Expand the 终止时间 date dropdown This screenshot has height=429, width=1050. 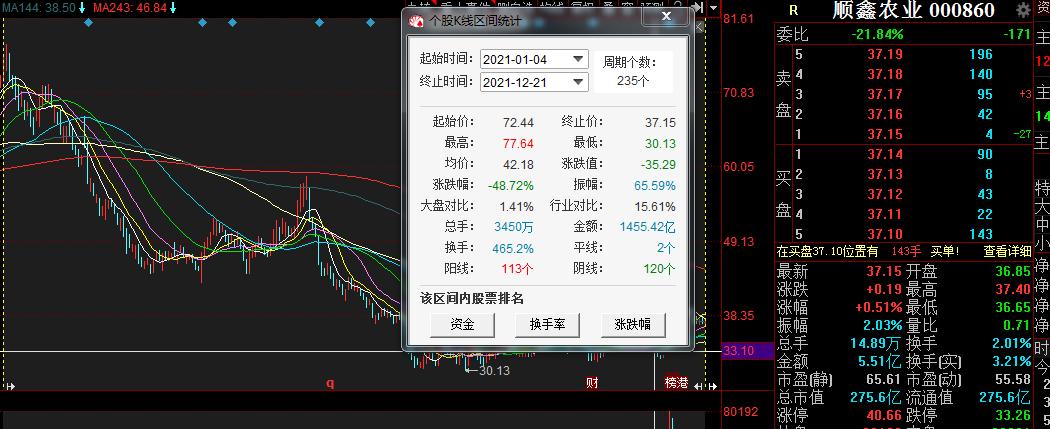pos(579,82)
